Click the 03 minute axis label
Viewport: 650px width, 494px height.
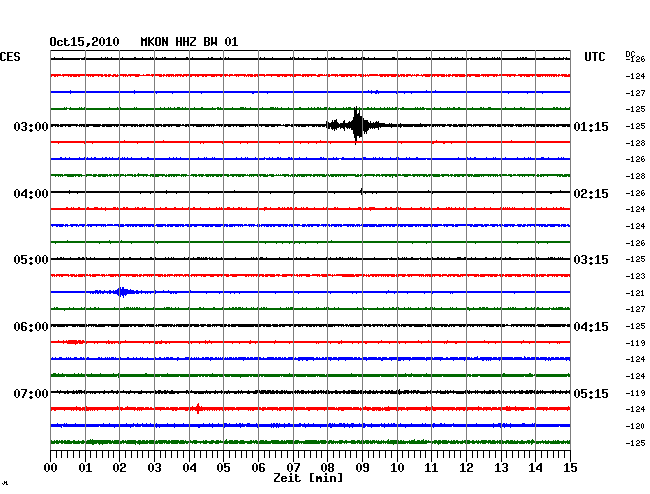coord(154,468)
